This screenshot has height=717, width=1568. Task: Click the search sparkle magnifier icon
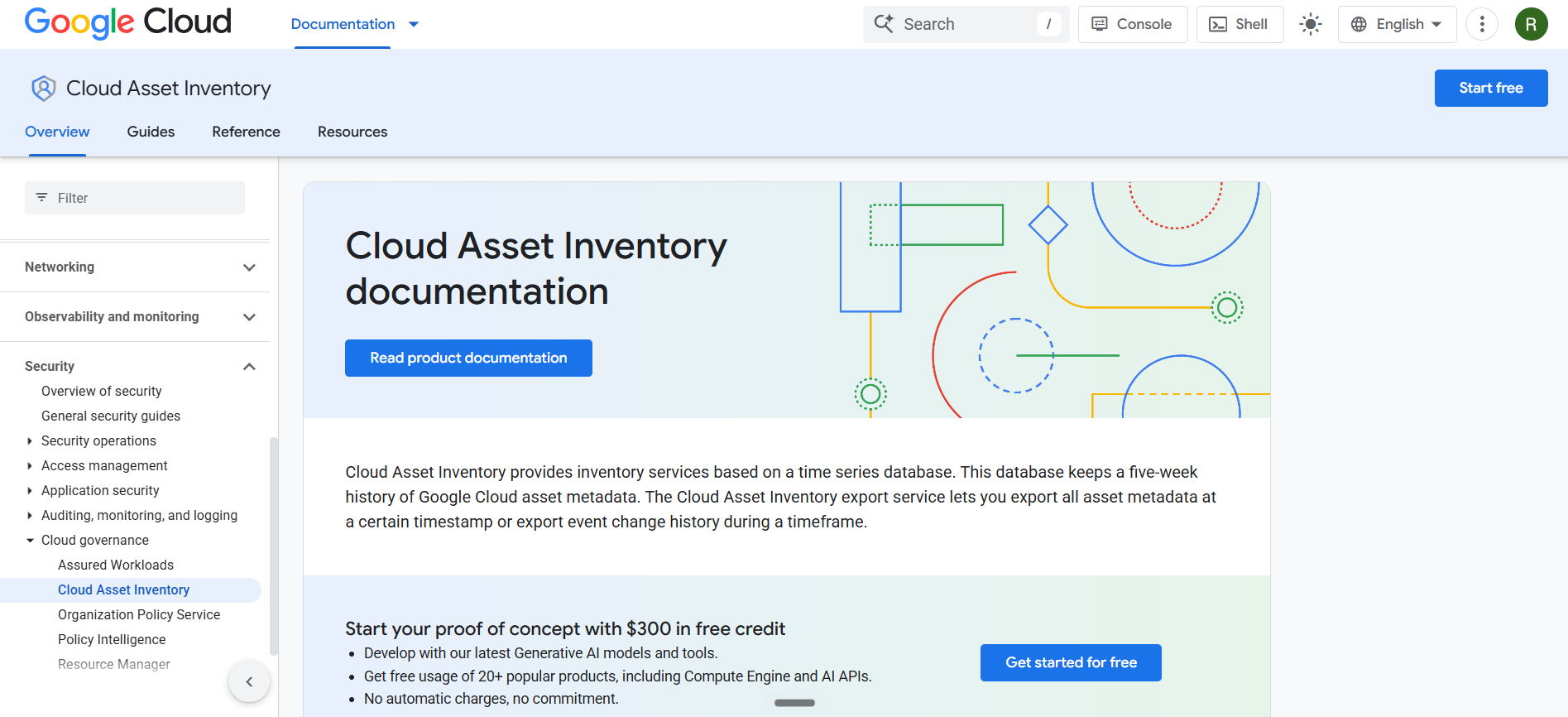point(884,24)
